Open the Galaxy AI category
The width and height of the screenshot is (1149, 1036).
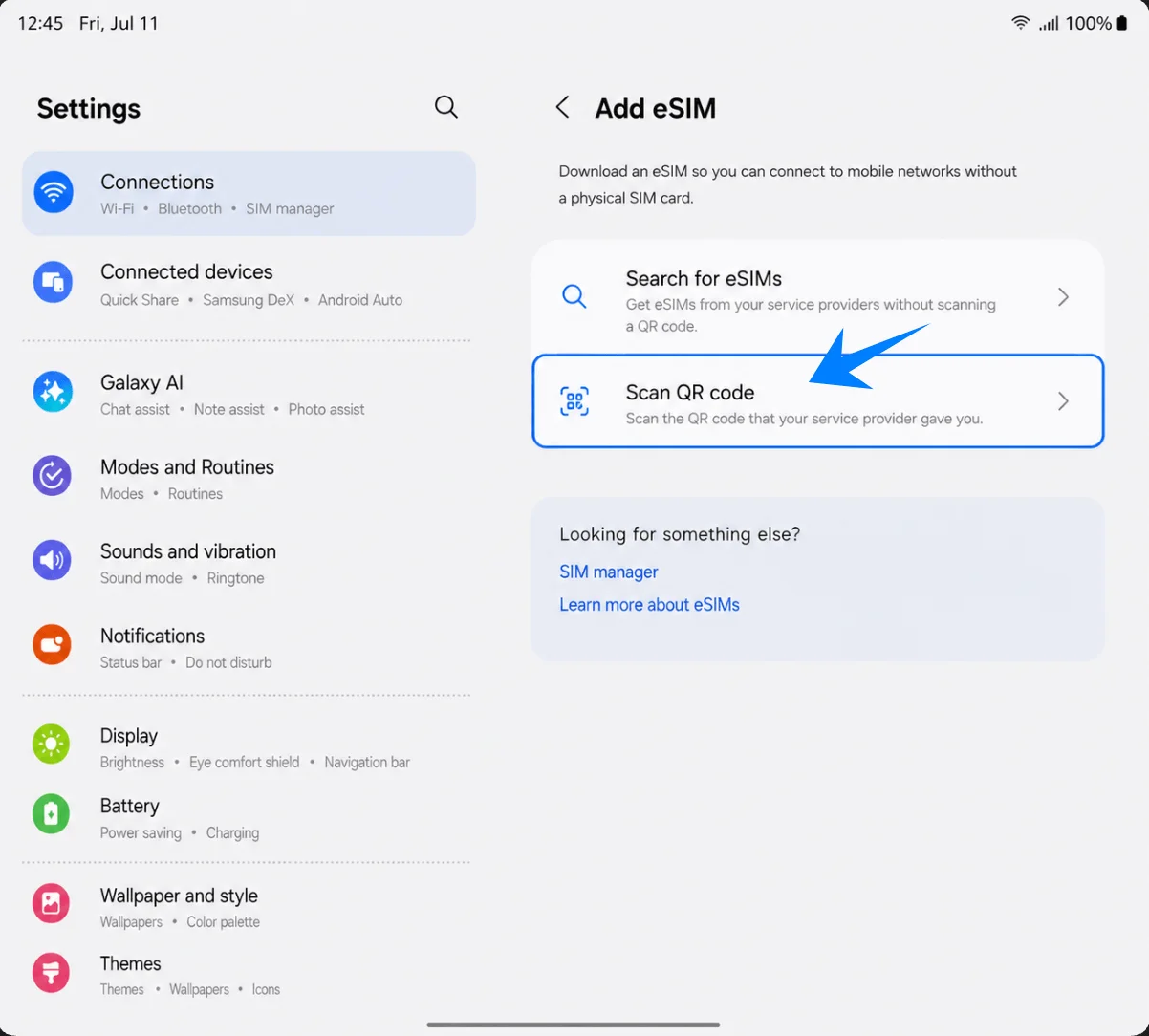tap(249, 395)
